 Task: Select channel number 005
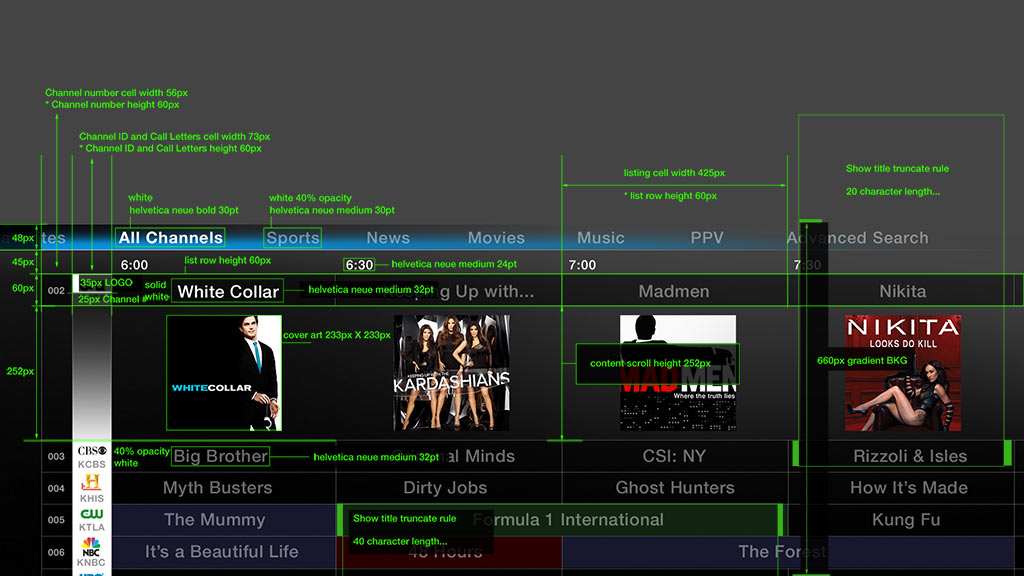[x=56, y=520]
